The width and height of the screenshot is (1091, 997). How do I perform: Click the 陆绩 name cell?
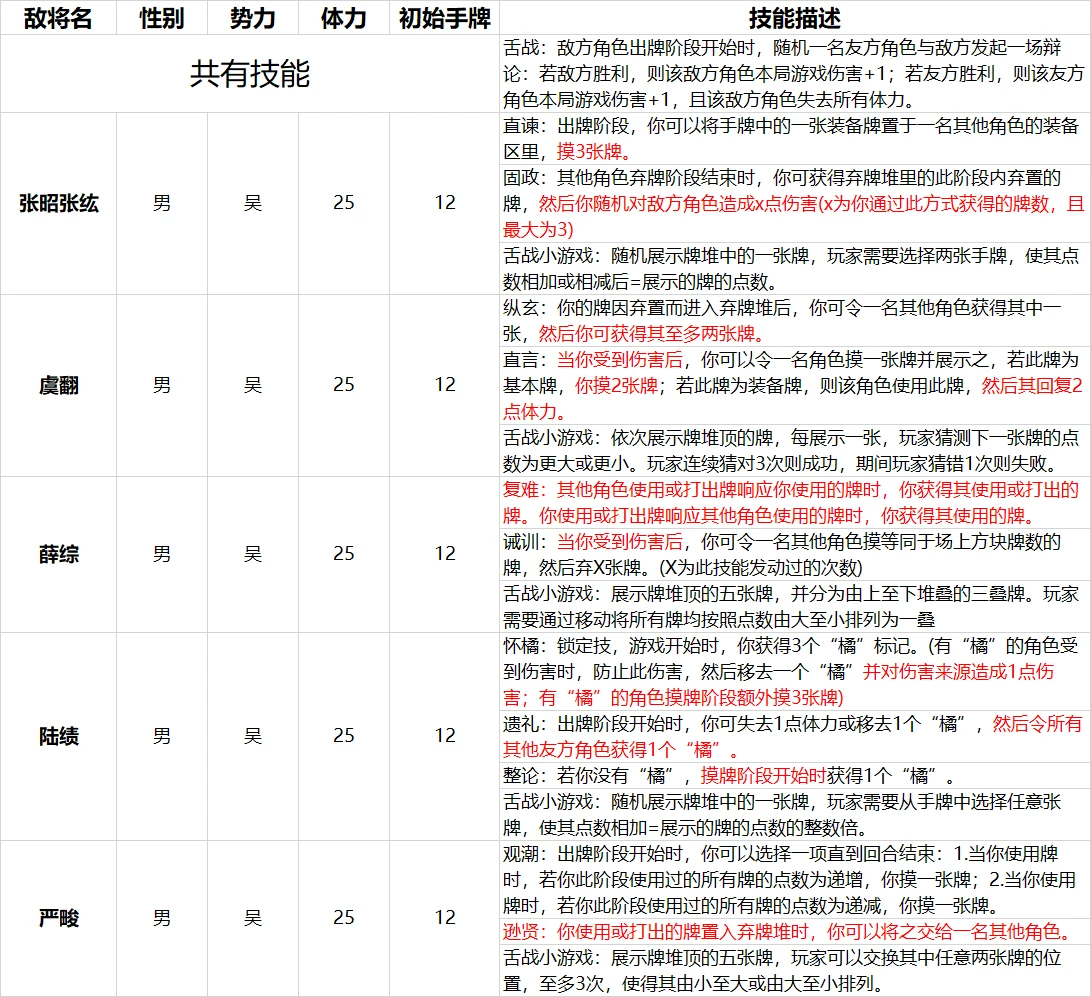coord(58,736)
